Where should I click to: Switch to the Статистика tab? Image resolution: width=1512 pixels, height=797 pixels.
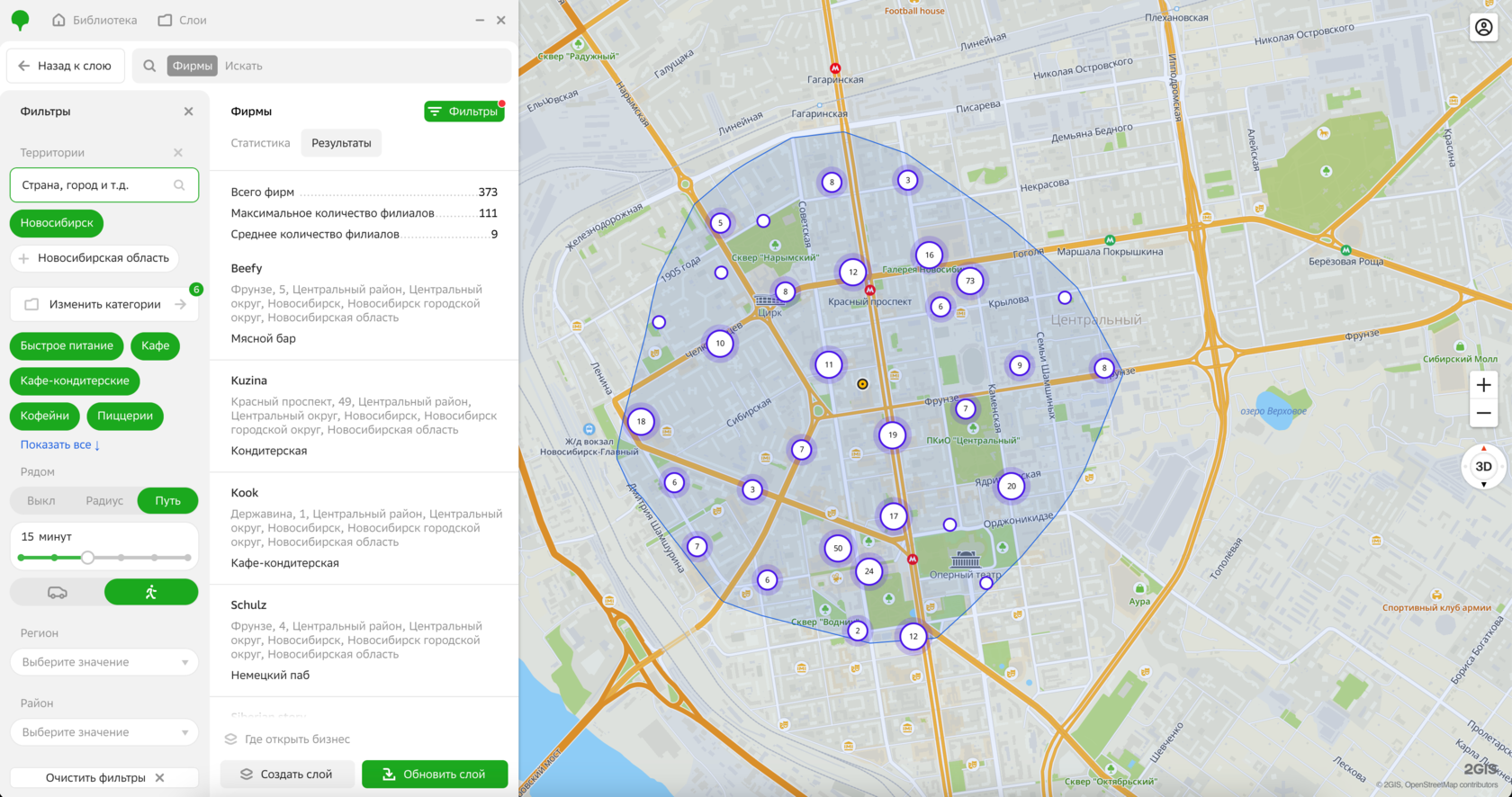[260, 143]
